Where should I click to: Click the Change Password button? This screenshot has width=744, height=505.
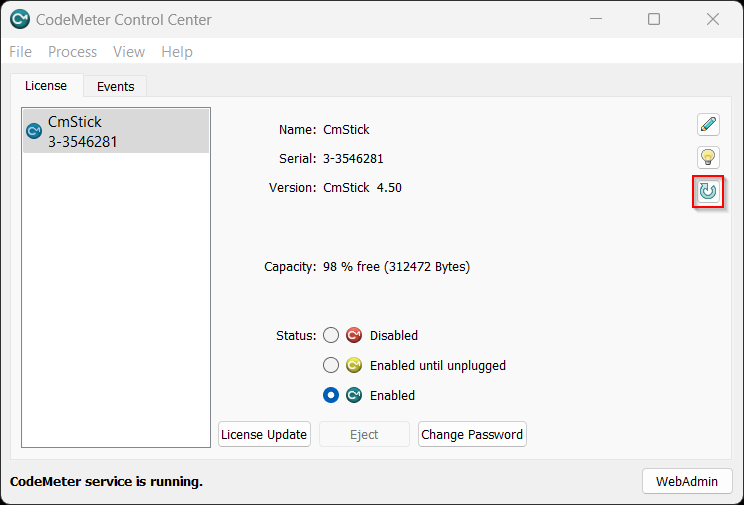(x=472, y=435)
